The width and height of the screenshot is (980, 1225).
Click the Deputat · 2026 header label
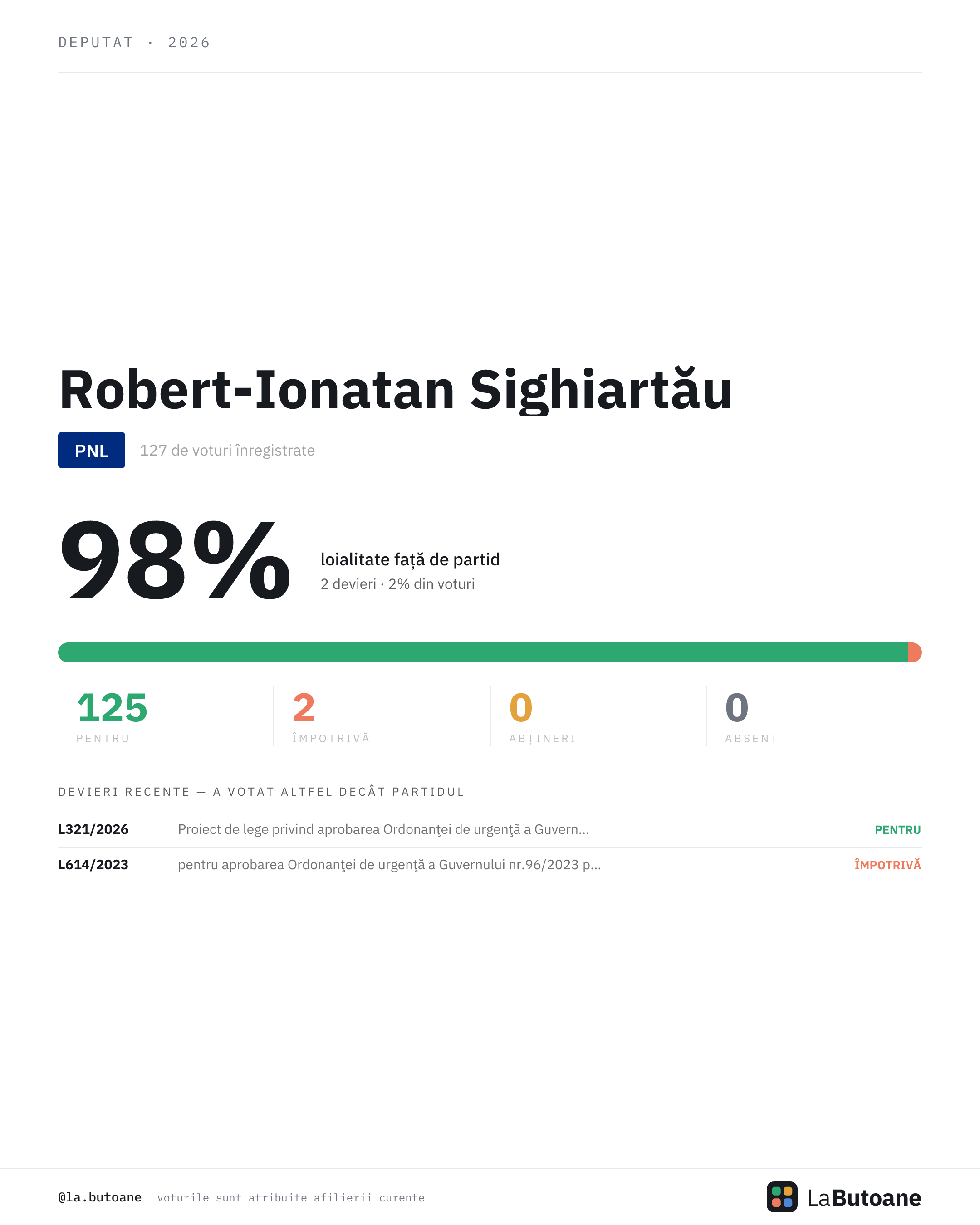[134, 43]
